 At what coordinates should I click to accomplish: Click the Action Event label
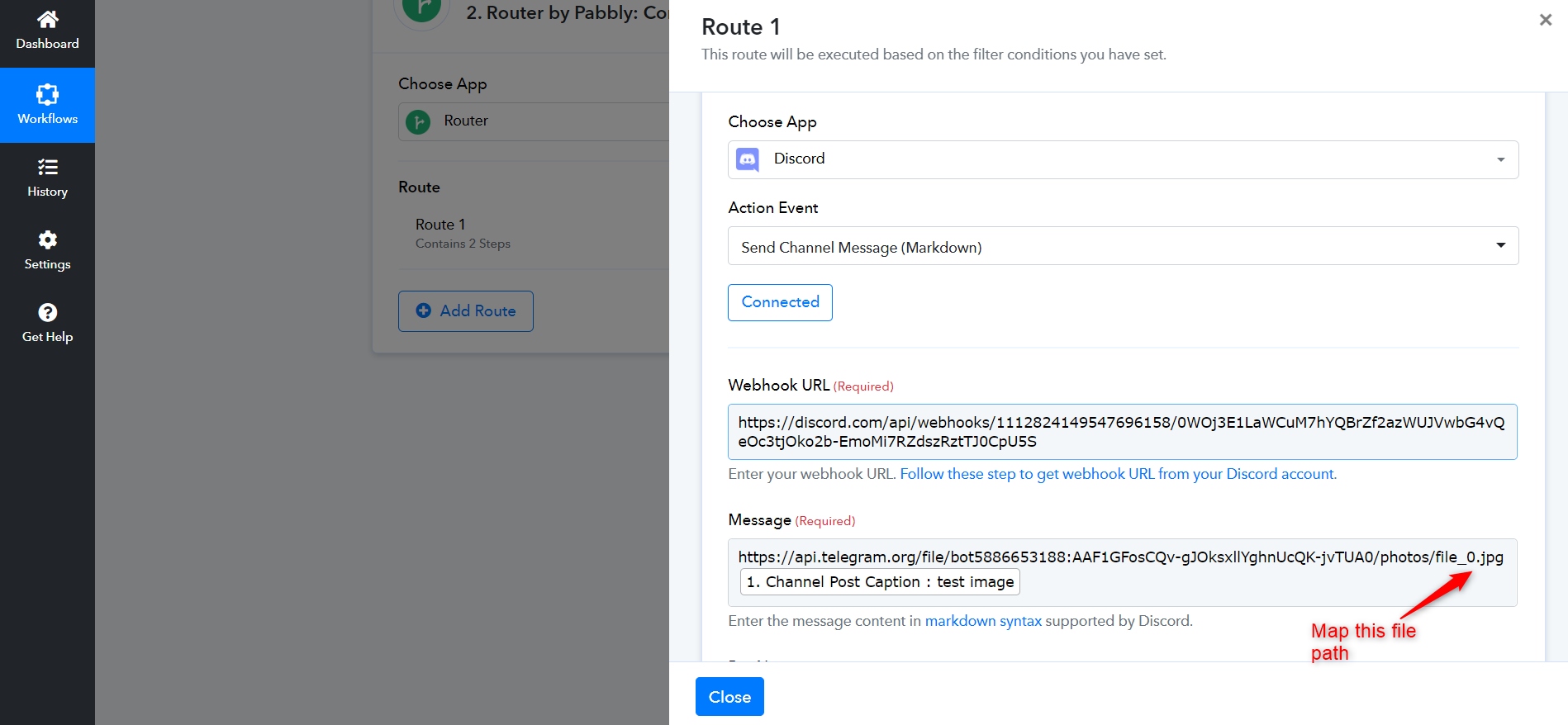coord(773,208)
